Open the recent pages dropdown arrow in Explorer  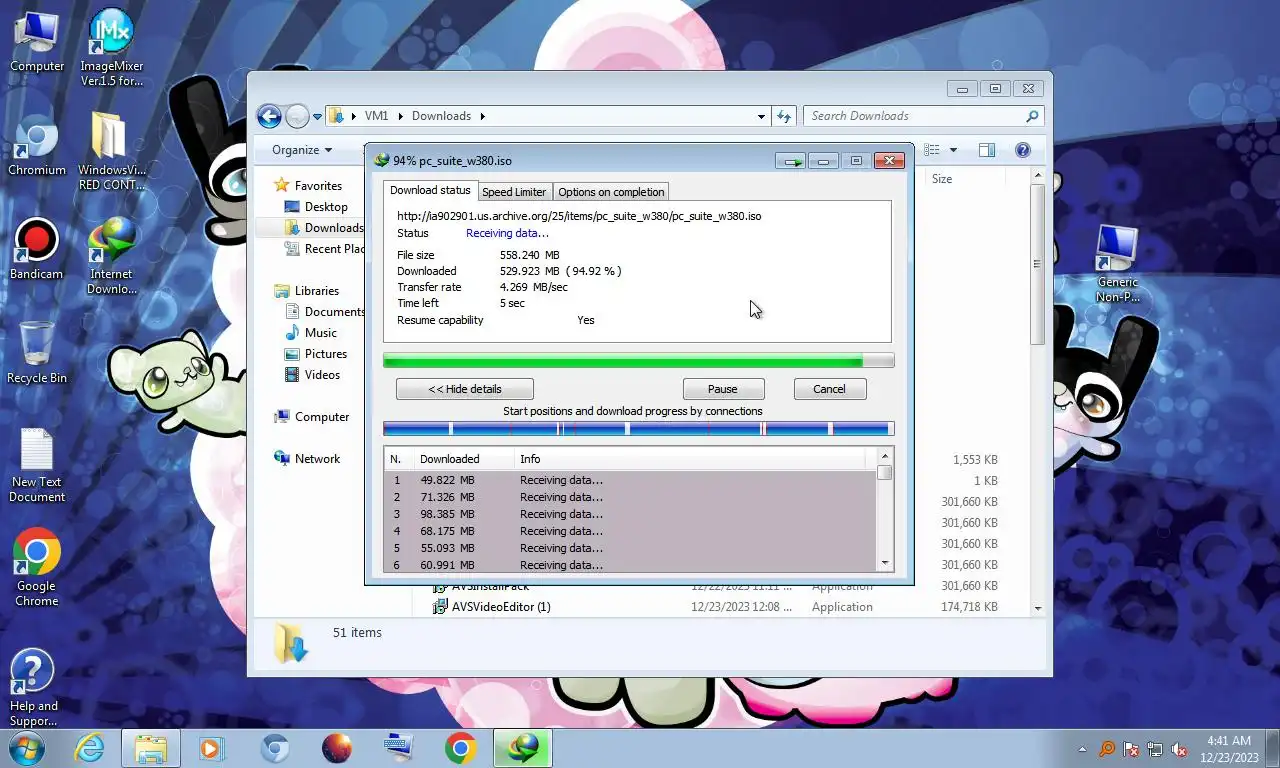pos(317,116)
